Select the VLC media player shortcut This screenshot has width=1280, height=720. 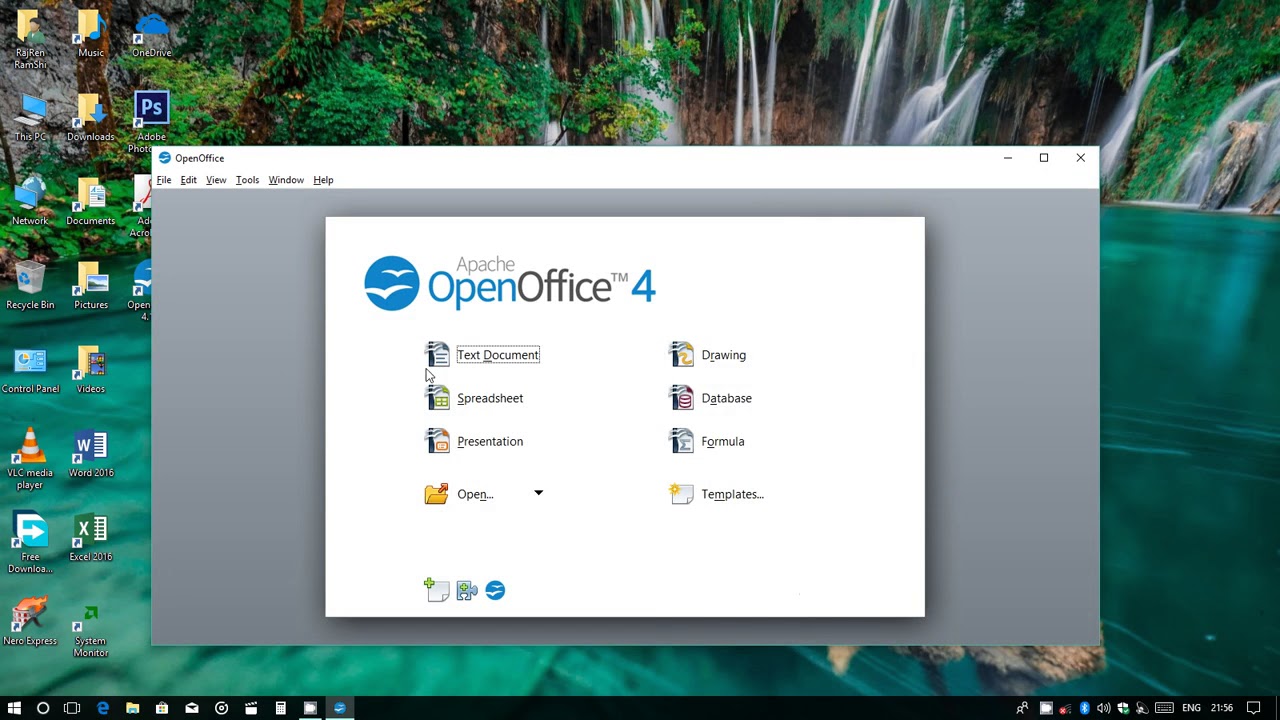[30, 458]
